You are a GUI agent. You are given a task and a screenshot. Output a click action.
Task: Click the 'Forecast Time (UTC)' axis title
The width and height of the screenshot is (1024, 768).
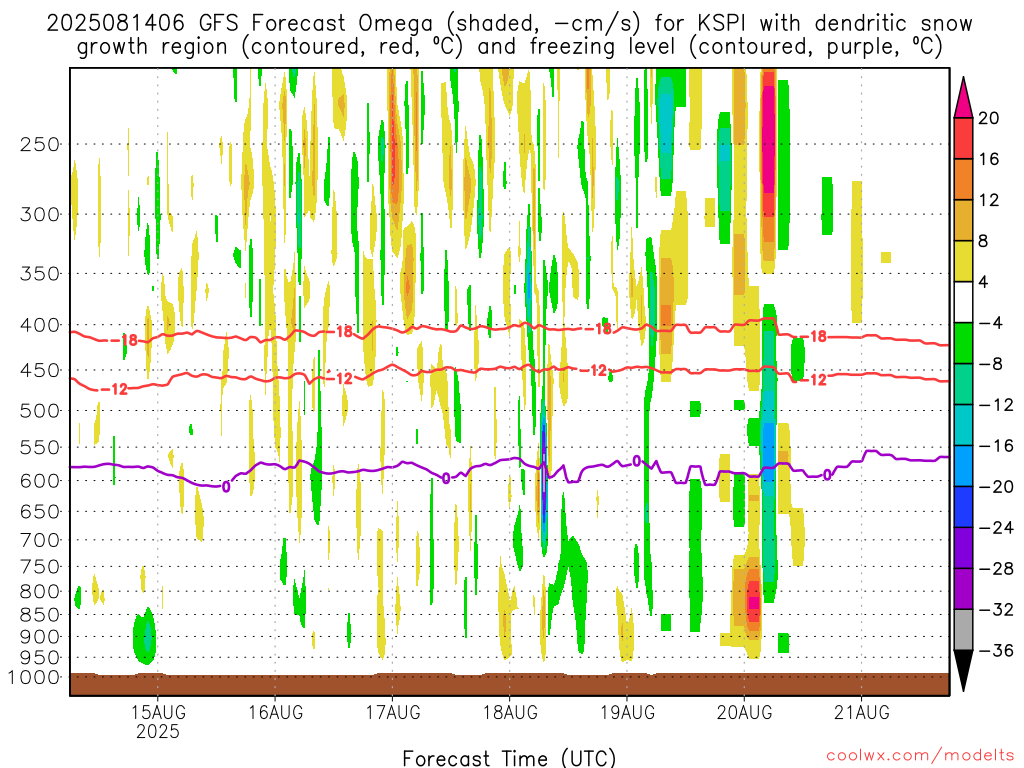(x=509, y=758)
